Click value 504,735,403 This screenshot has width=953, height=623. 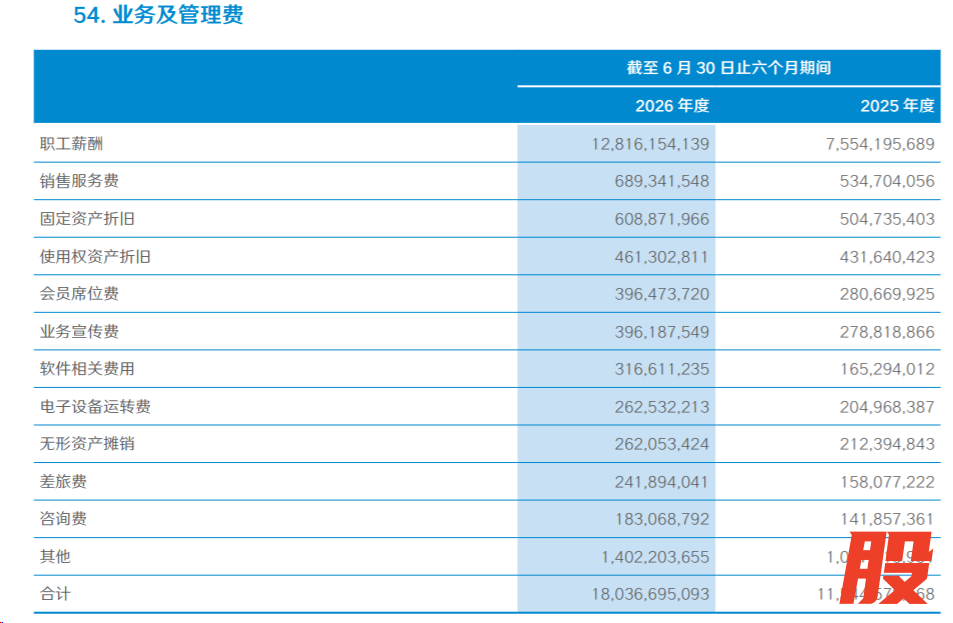click(887, 219)
